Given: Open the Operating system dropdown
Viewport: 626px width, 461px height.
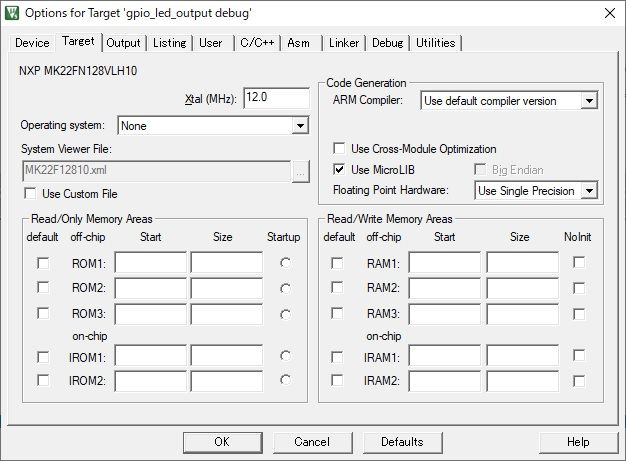Looking at the screenshot, I should coord(214,126).
